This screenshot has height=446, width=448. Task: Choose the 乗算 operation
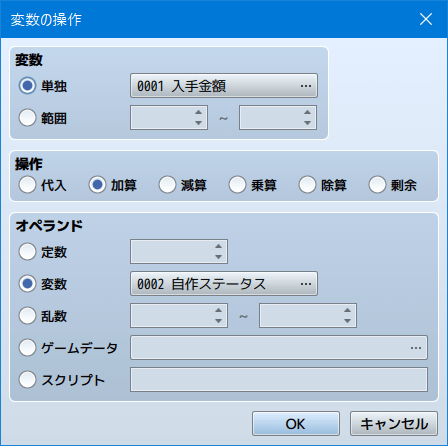[x=237, y=185]
